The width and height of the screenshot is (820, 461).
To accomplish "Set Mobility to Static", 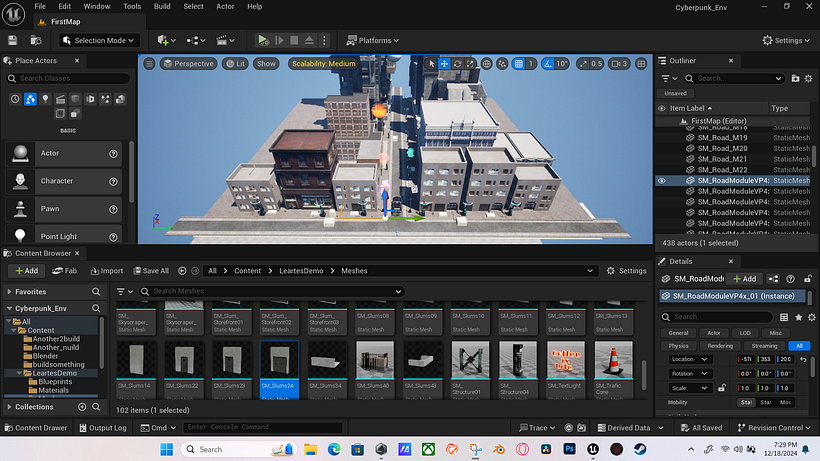I will [x=747, y=402].
